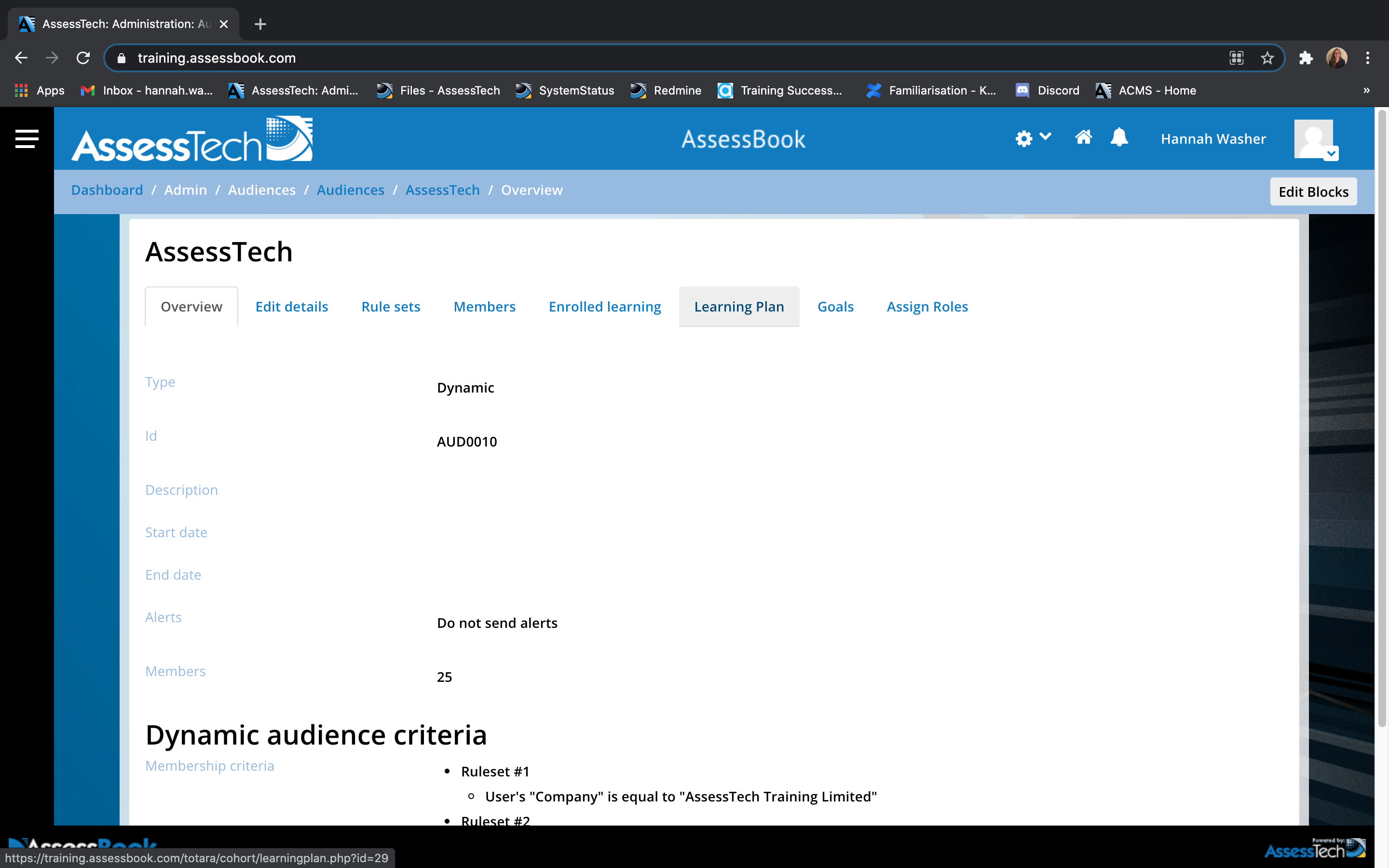This screenshot has height=868, width=1389.
Task: Click the tab search grid icon in address bar
Action: click(1236, 58)
